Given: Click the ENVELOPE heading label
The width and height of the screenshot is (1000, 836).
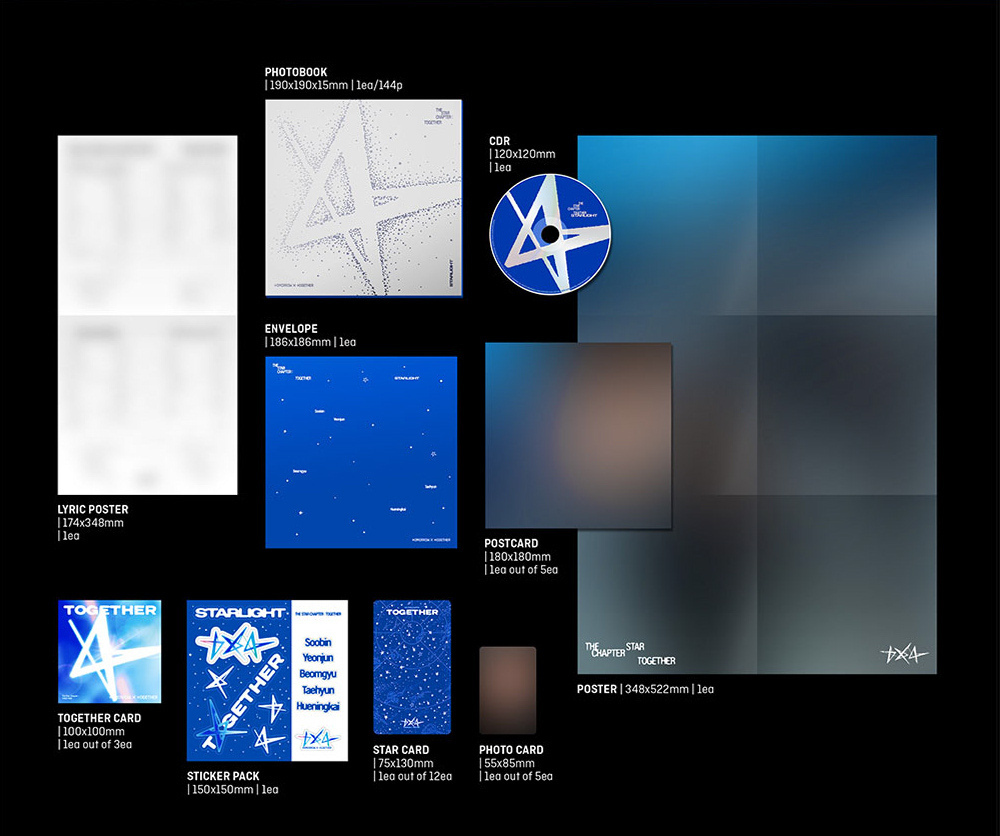Looking at the screenshot, I should (291, 328).
